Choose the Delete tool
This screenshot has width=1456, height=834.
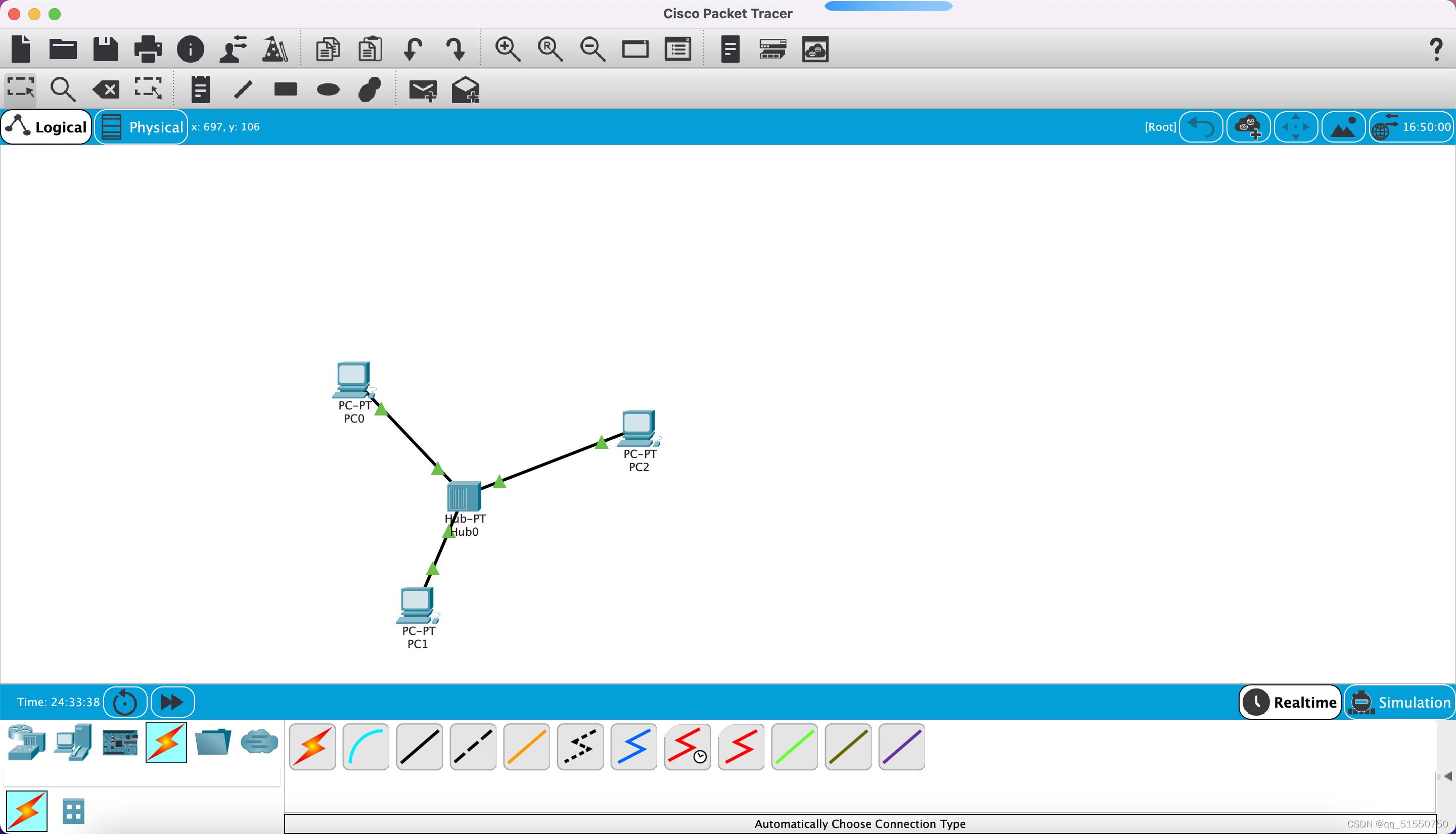(106, 89)
